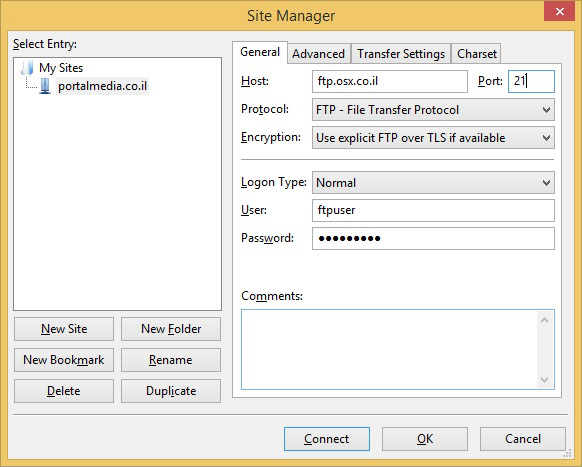Viewport: 582px width, 467px height.
Task: Expand the Encryption dropdown list
Action: tap(433, 138)
